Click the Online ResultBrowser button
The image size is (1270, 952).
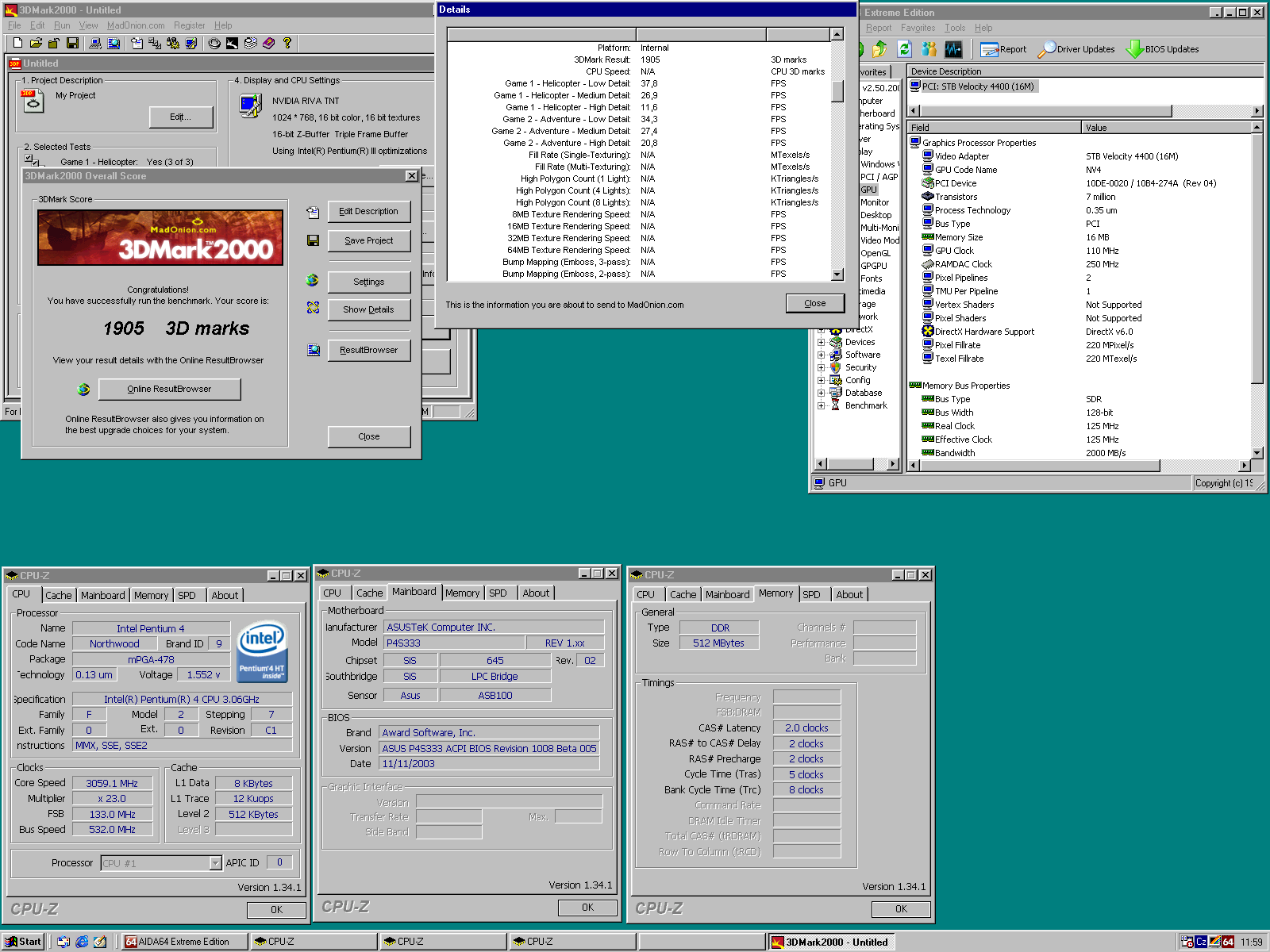pyautogui.click(x=170, y=390)
